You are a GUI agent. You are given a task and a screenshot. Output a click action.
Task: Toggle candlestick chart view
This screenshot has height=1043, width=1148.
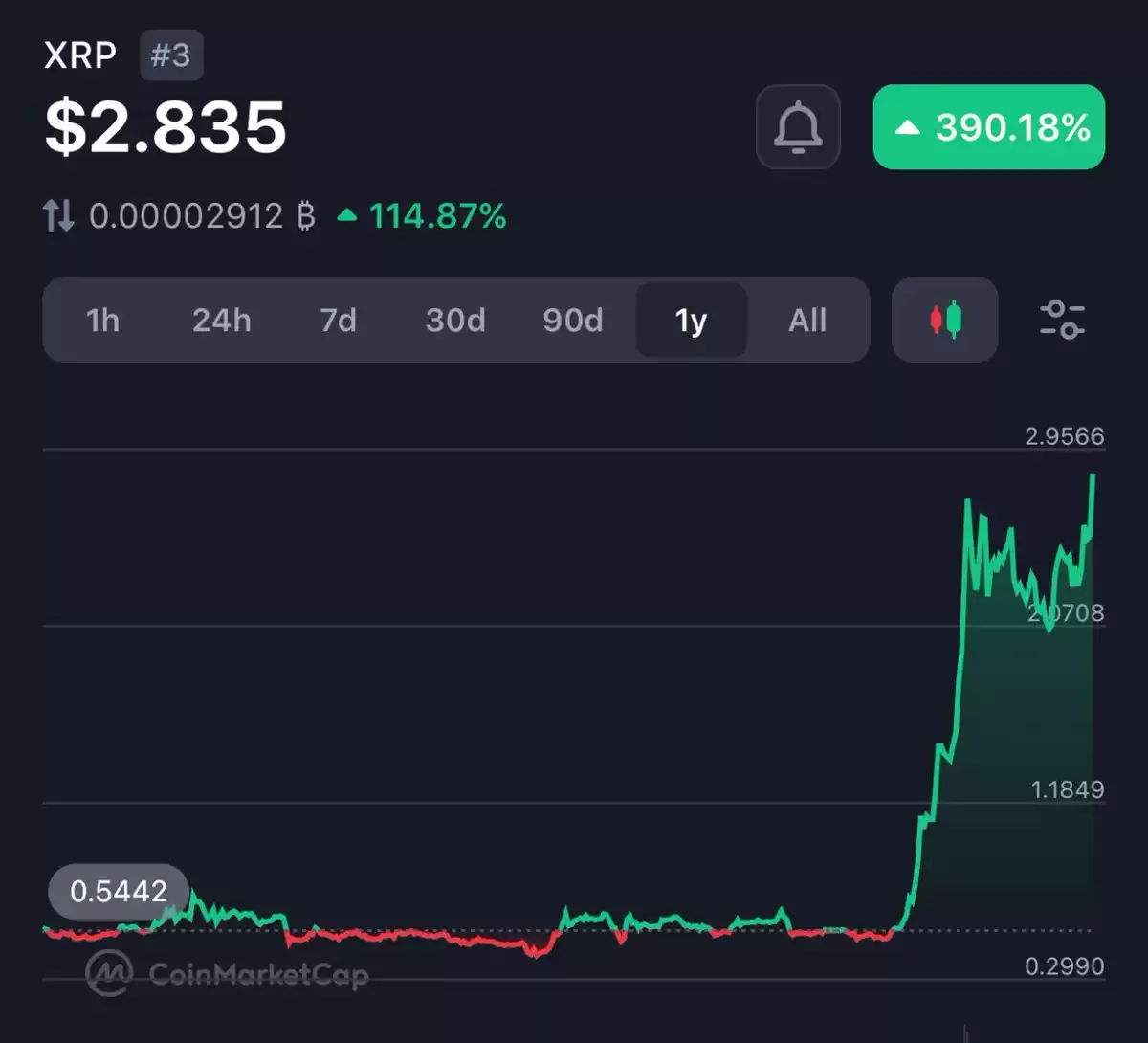pyautogui.click(x=944, y=320)
